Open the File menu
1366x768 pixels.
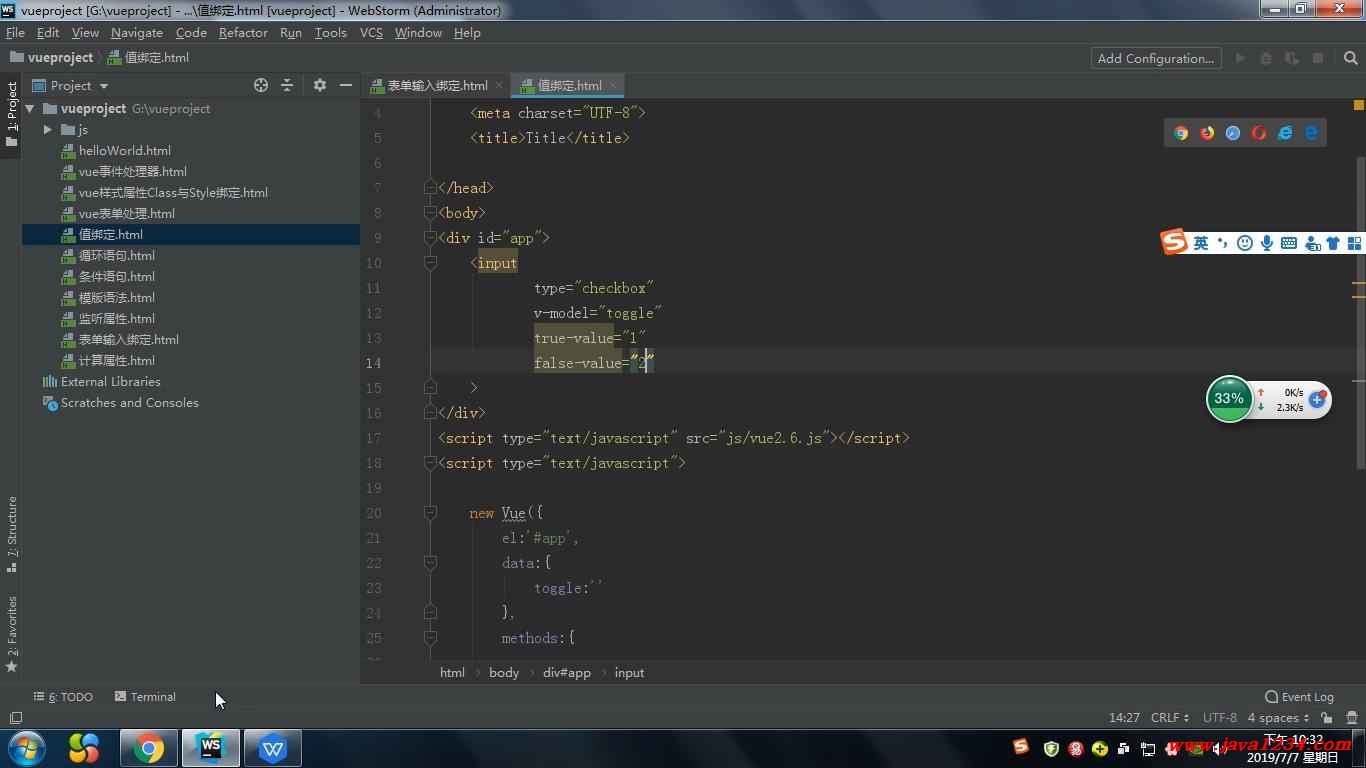click(15, 32)
